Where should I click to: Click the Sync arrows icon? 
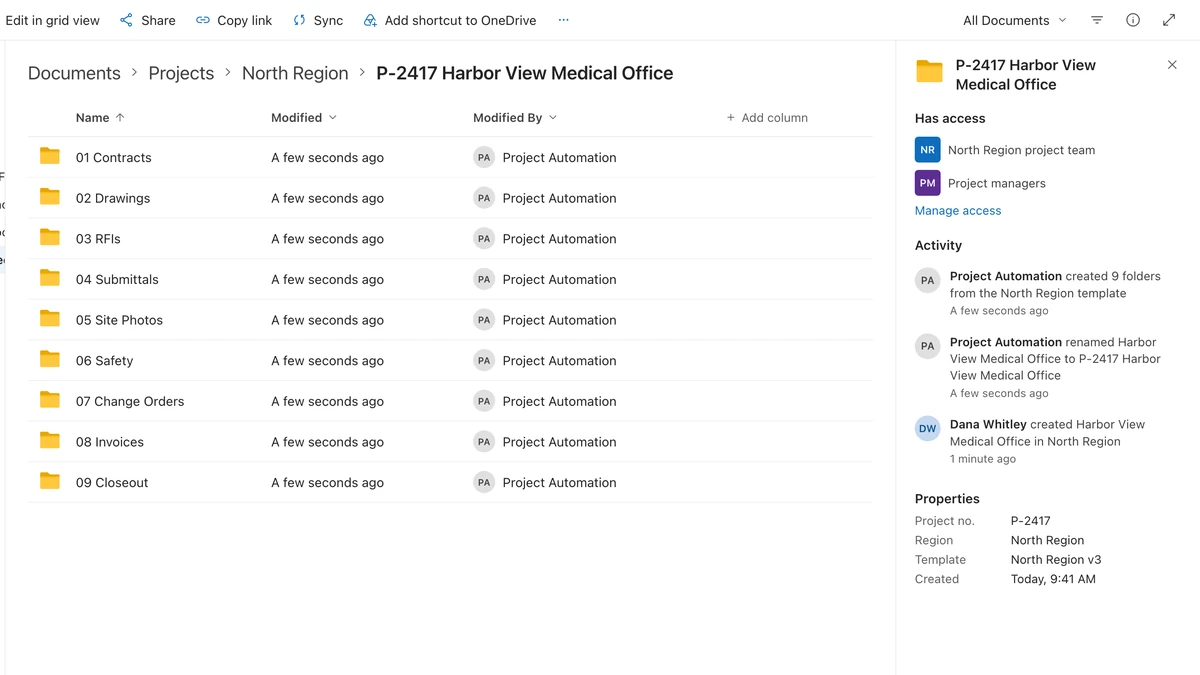coord(299,20)
